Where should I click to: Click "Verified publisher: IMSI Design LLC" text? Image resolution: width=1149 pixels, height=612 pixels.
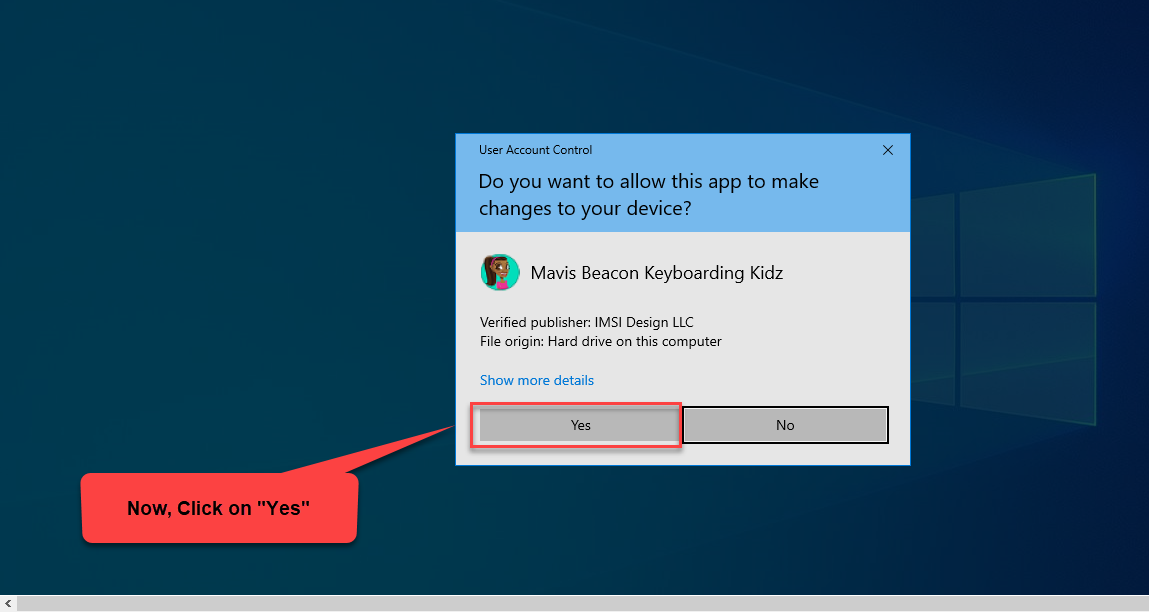[586, 322]
